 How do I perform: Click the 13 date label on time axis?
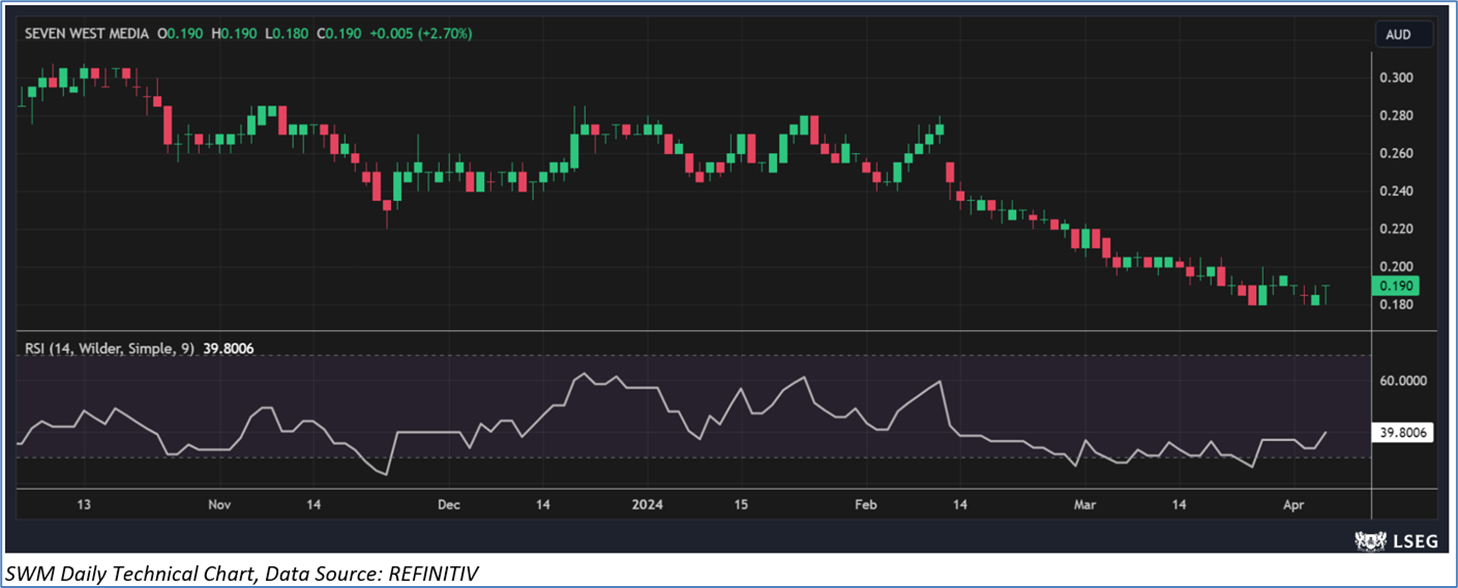click(84, 505)
